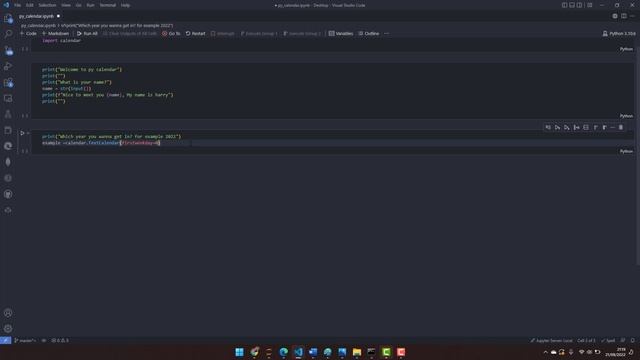Show the notebook Outline

click(369, 33)
